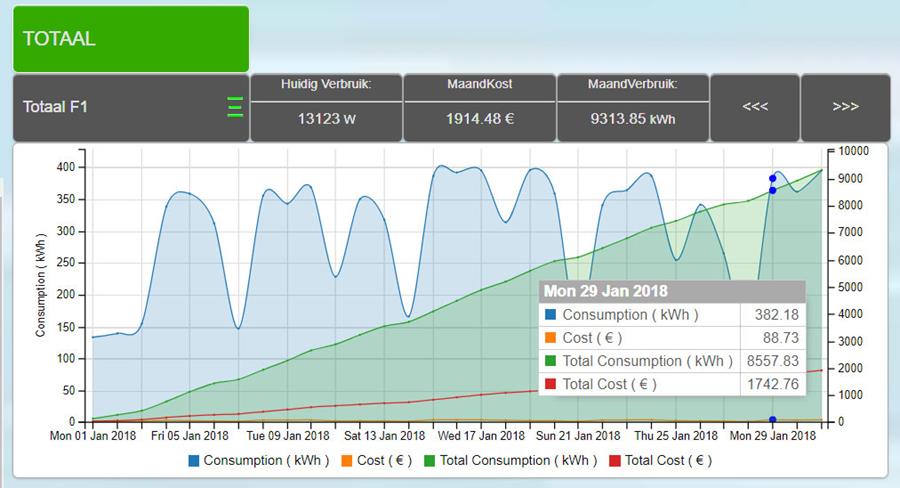Click the red square in the tooltip Total Cost row
Image resolution: width=900 pixels, height=488 pixels.
tap(551, 384)
